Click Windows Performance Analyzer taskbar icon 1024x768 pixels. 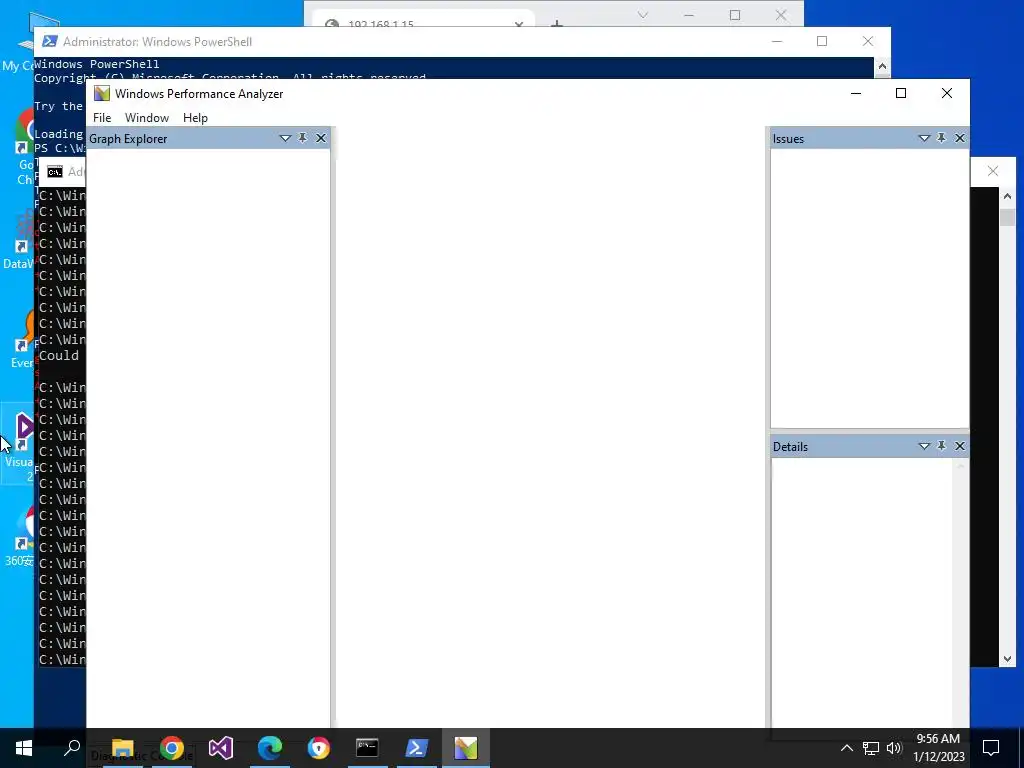coord(466,748)
